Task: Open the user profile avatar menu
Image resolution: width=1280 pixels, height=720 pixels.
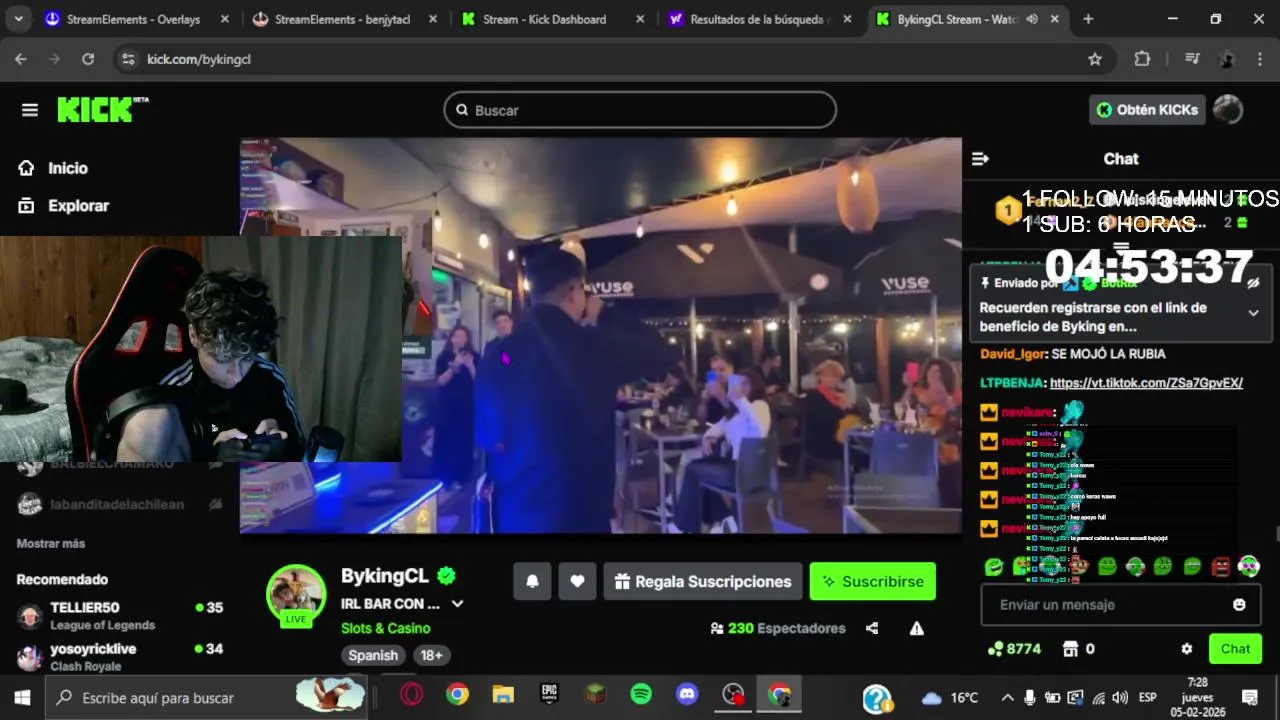Action: pos(1227,110)
